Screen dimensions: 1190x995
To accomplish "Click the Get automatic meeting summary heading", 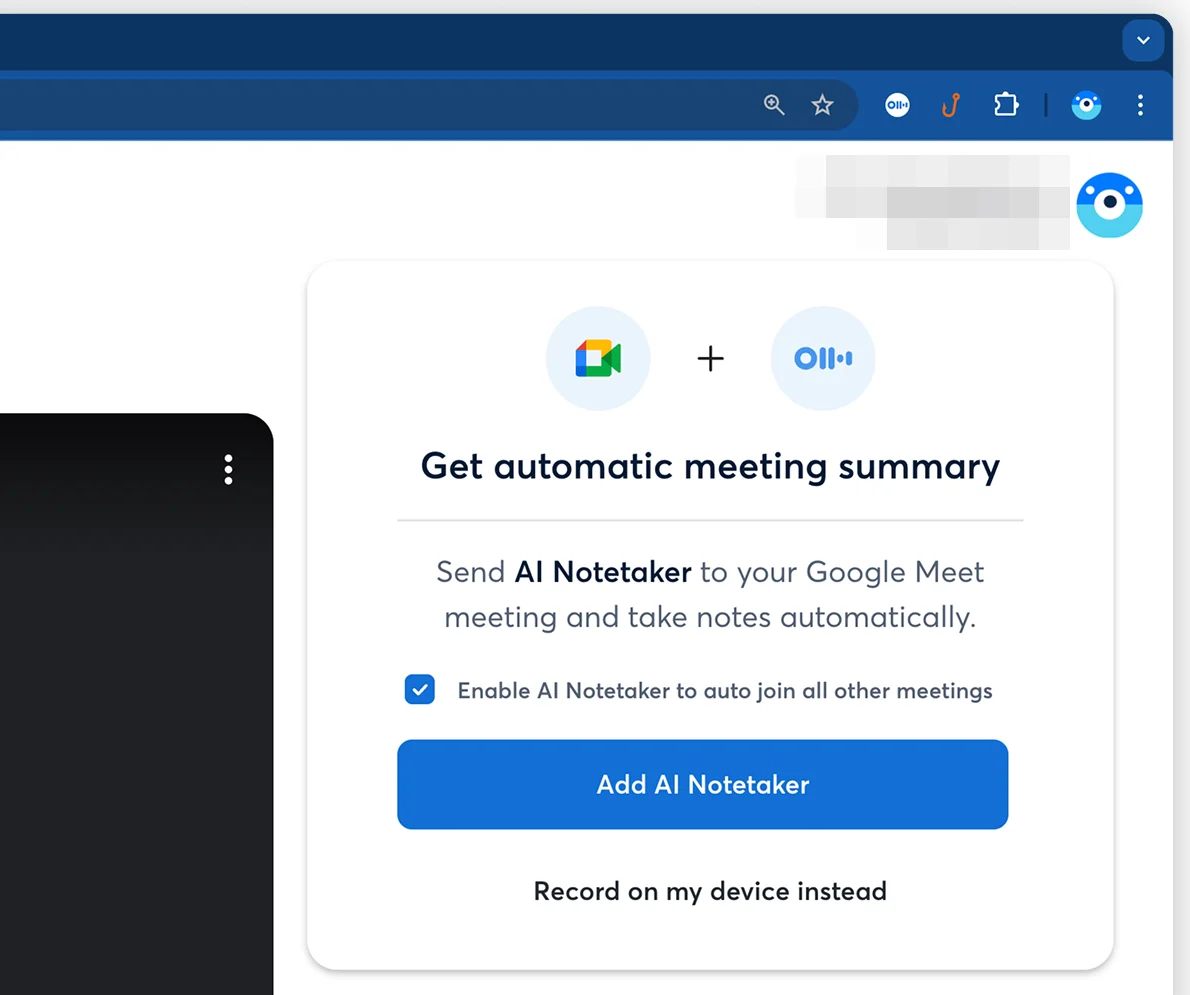I will [x=710, y=466].
